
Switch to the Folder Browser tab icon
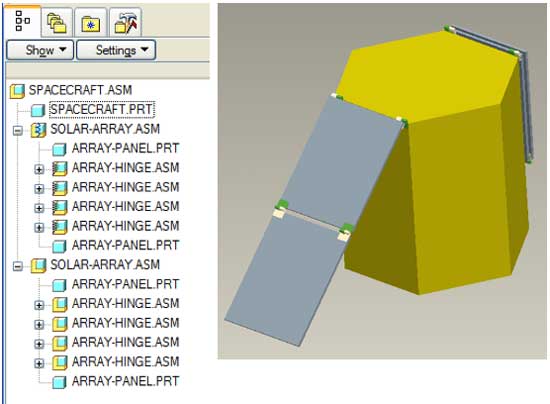[56, 23]
